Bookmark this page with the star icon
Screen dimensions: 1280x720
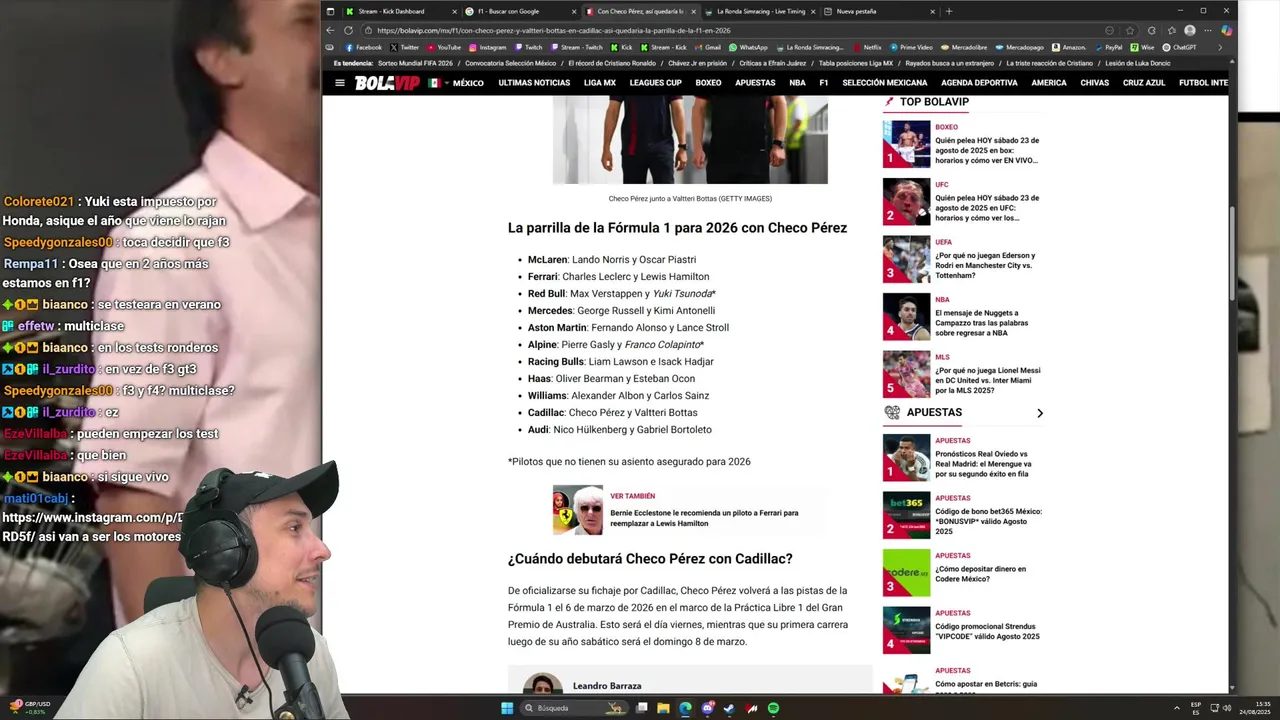pyautogui.click(x=1130, y=30)
